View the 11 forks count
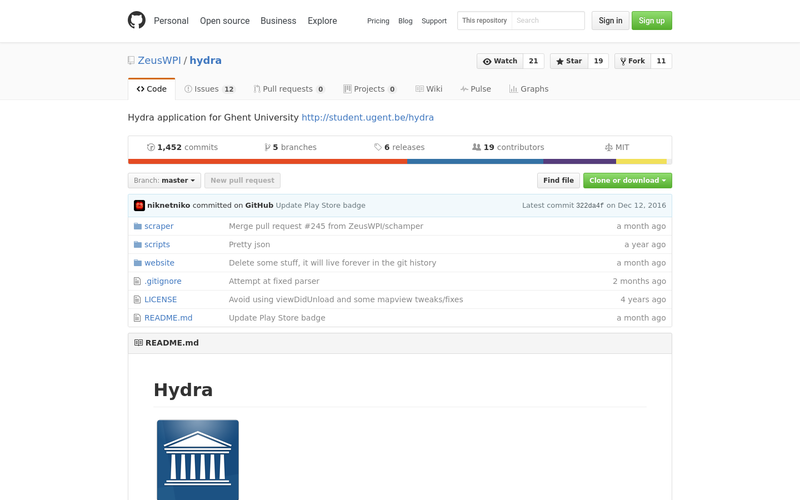800x500 pixels. (661, 61)
